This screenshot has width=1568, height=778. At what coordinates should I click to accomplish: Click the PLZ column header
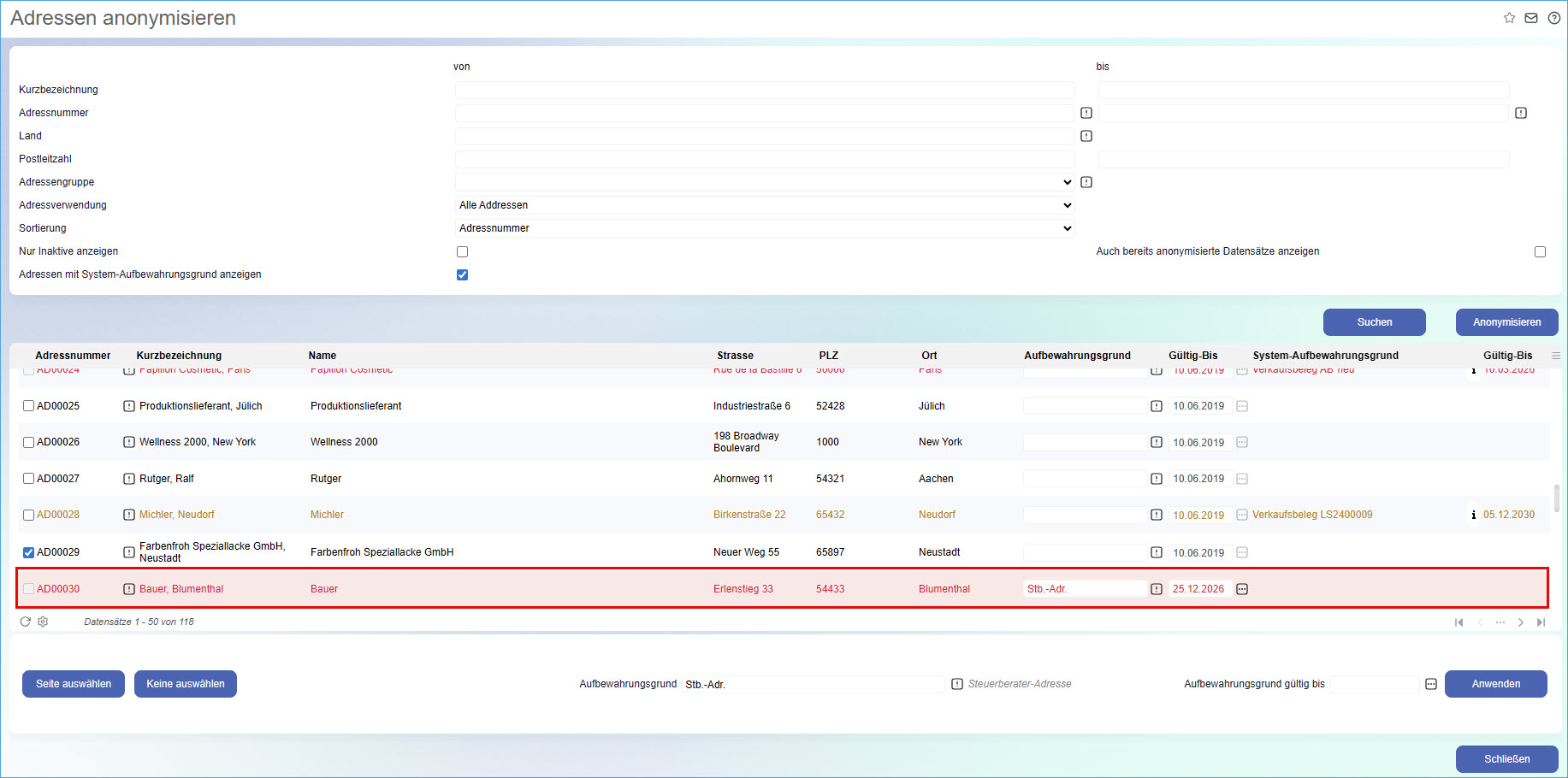point(828,356)
